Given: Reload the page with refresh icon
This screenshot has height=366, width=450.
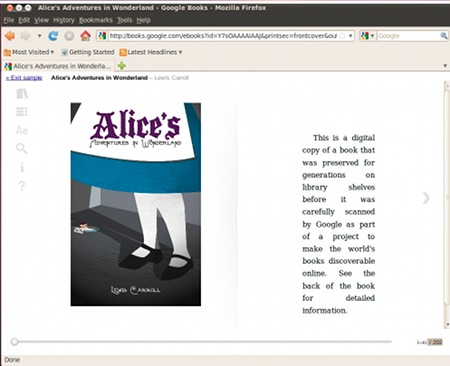Looking at the screenshot, I should [53, 36].
